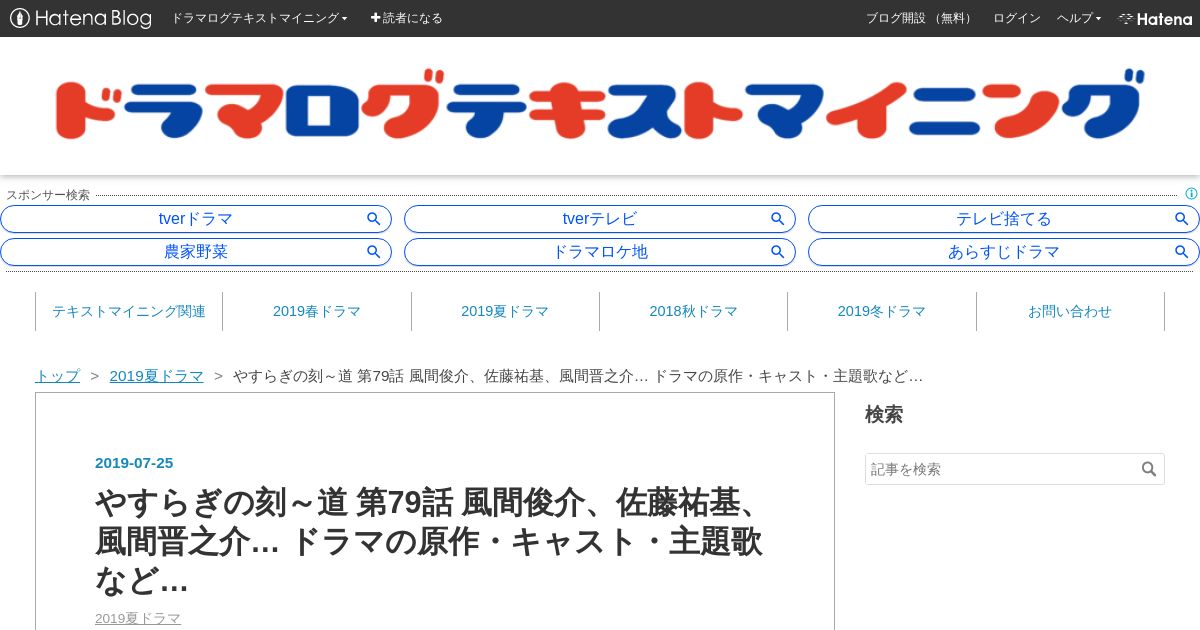Open テキストマイニング関連 nav tab
Screen dimensions: 1200x630
click(129, 311)
